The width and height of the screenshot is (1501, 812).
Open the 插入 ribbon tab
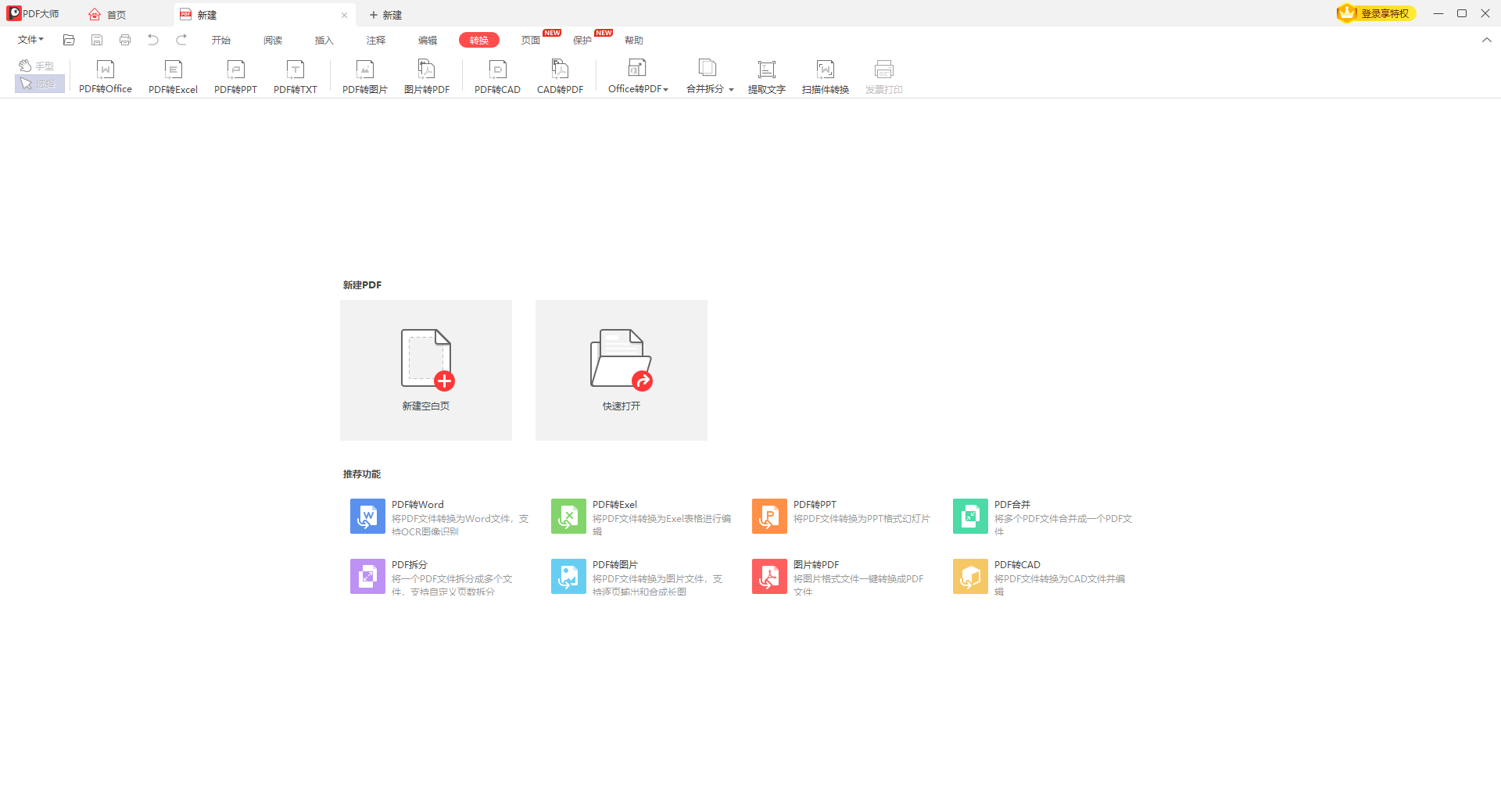tap(324, 40)
